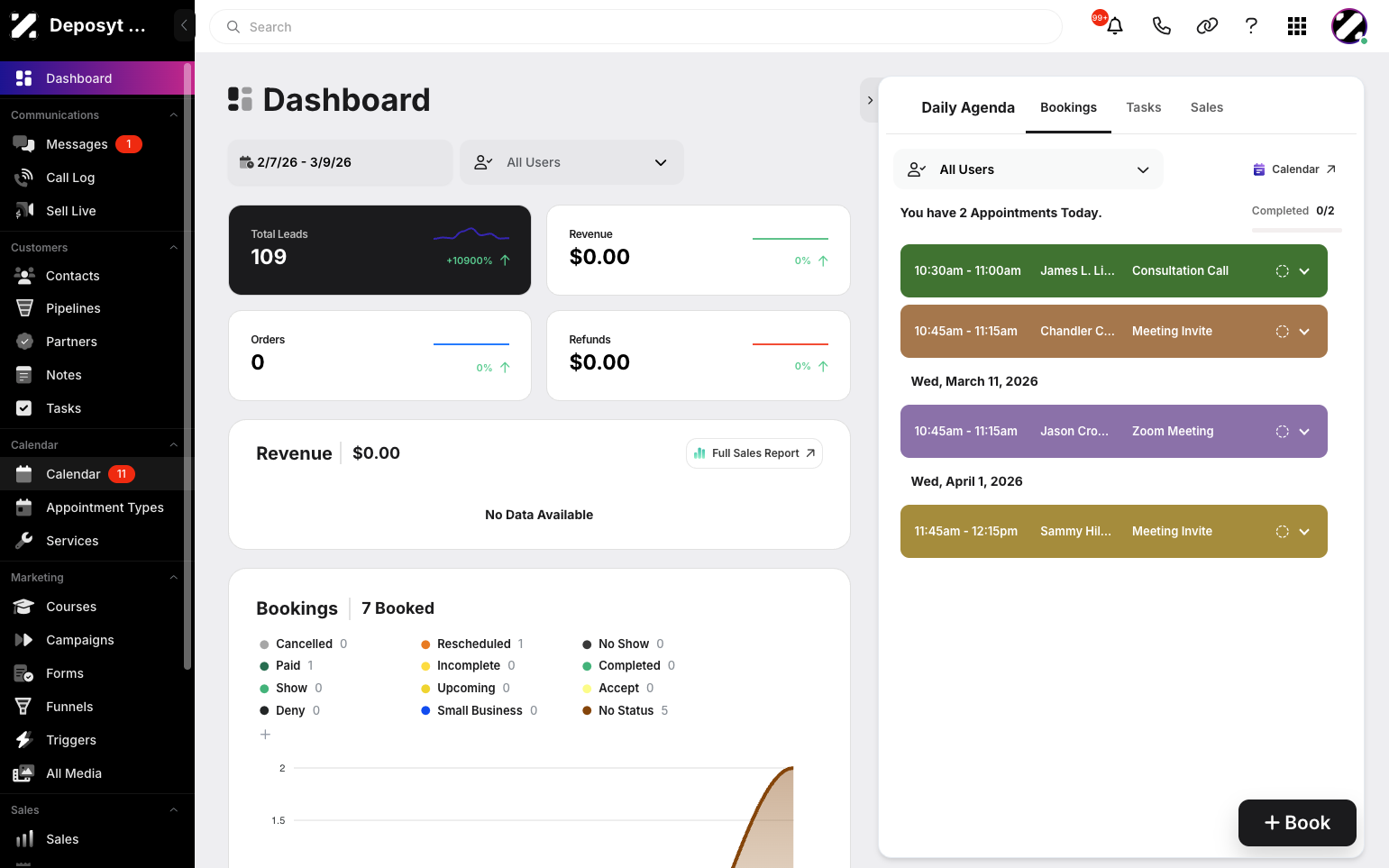Screen dimensions: 1389x868
Task: Switch to the Tasks tab
Action: point(1143,107)
